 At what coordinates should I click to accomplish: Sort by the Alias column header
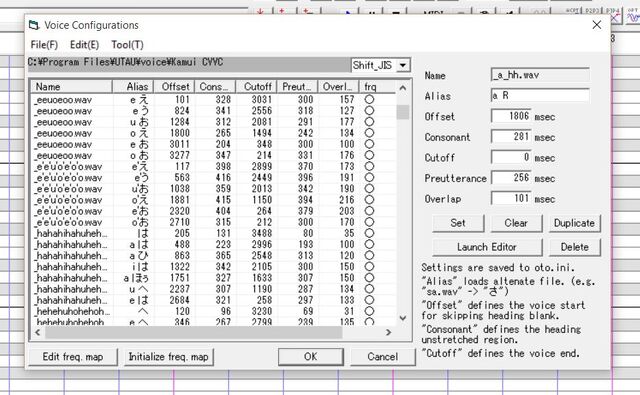(133, 87)
